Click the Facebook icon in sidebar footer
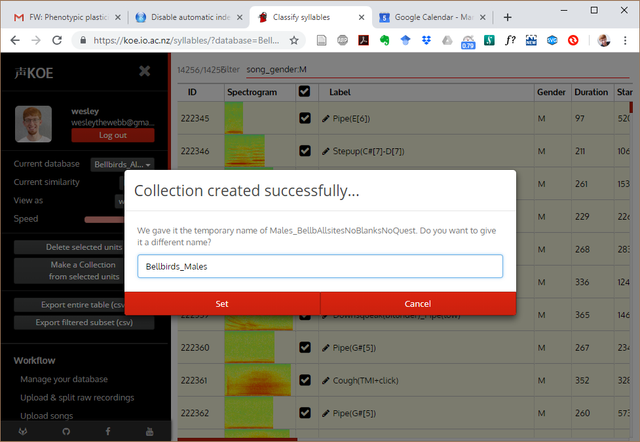 (x=108, y=431)
